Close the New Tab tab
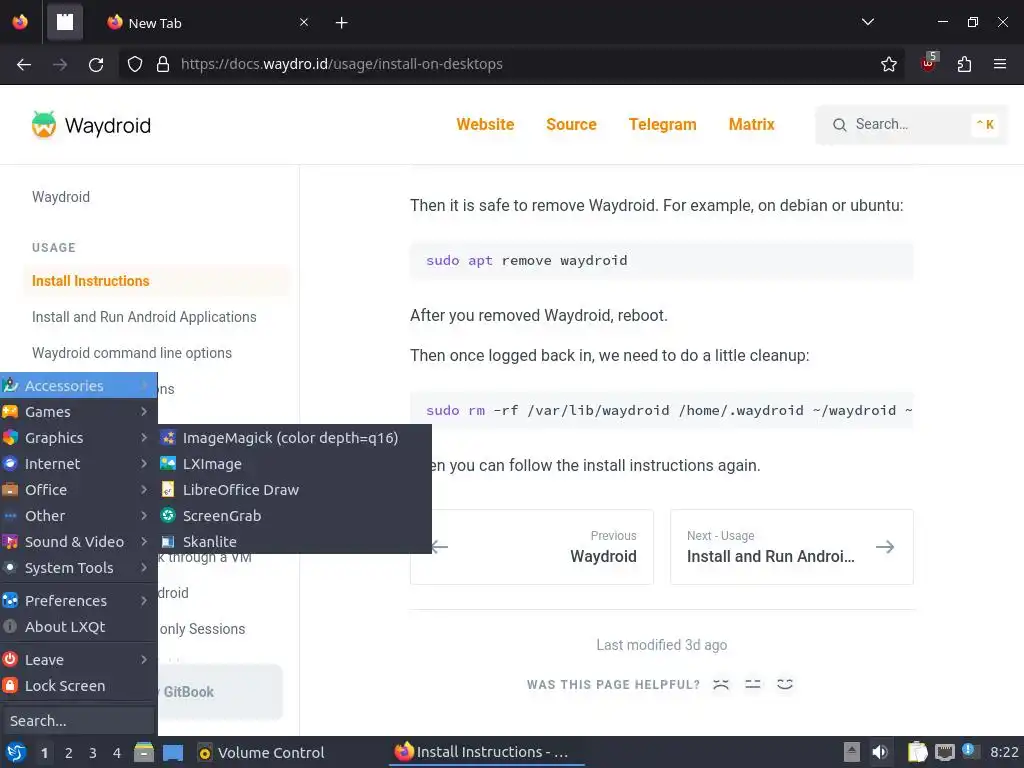Viewport: 1024px width, 768px height. point(304,22)
